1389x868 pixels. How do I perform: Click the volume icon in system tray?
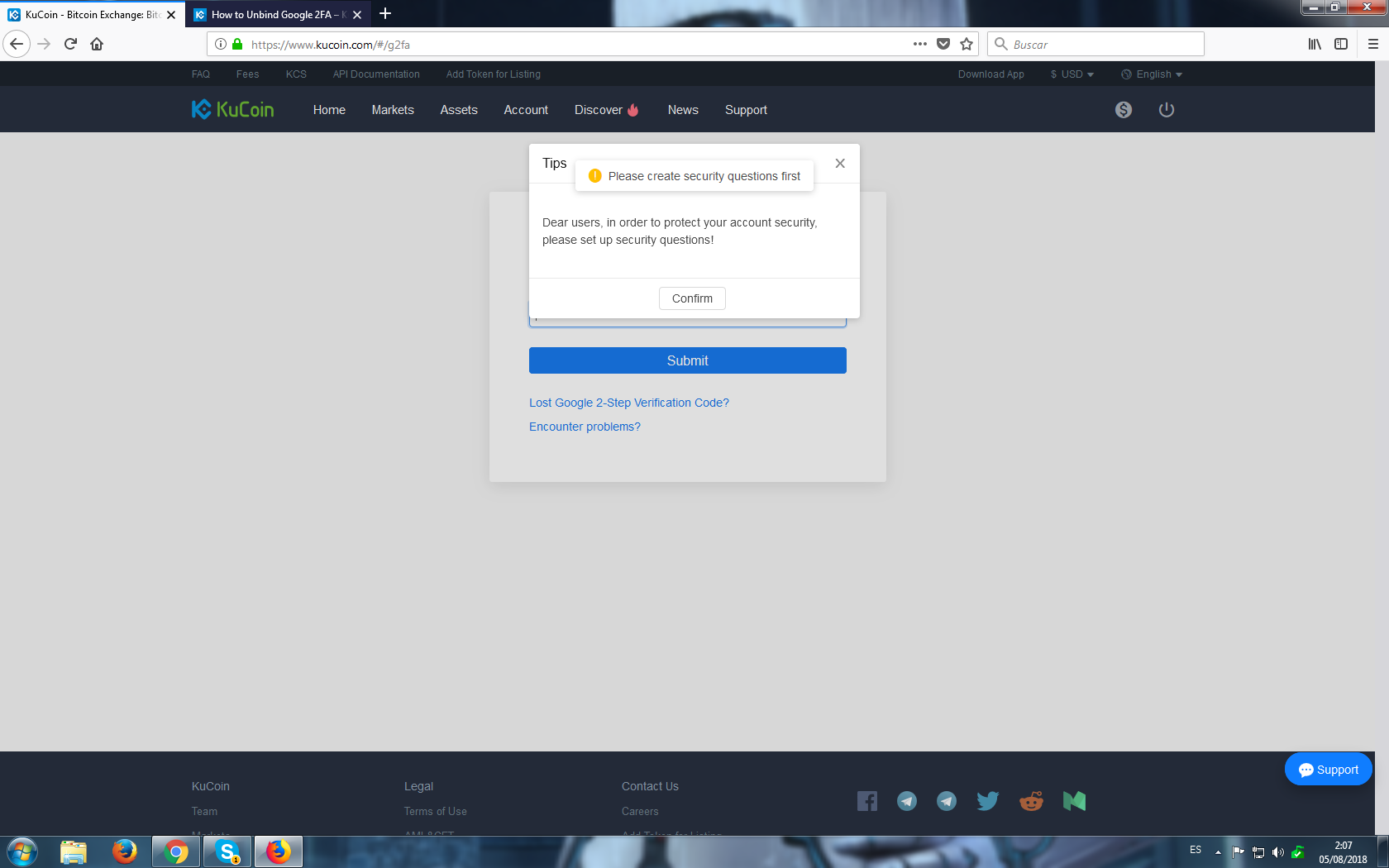coord(1278,852)
